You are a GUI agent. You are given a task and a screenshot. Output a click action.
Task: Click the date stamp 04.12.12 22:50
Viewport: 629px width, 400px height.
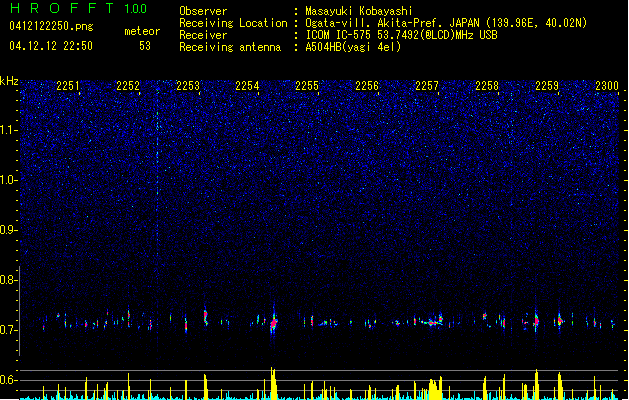51,46
